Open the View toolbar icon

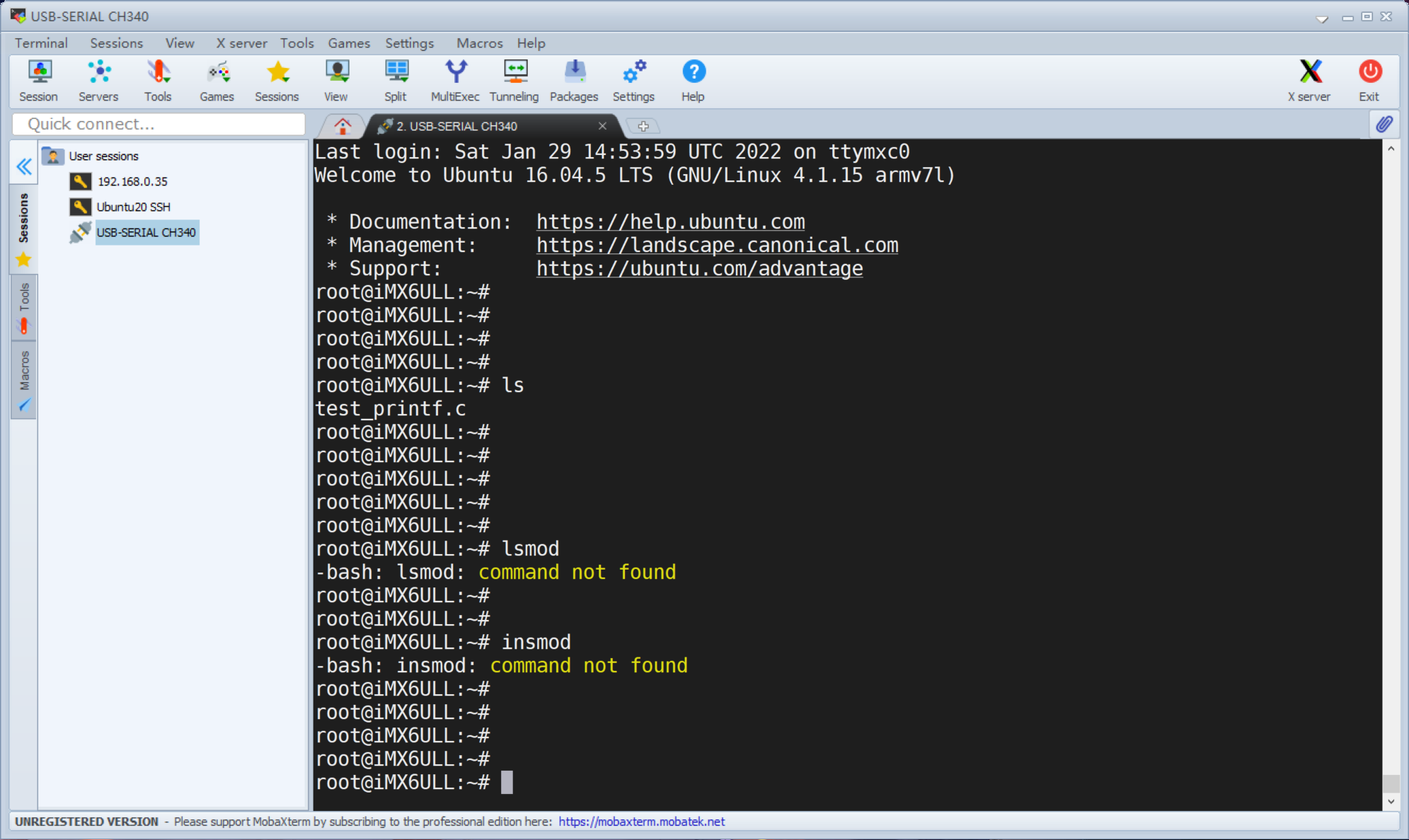point(336,81)
